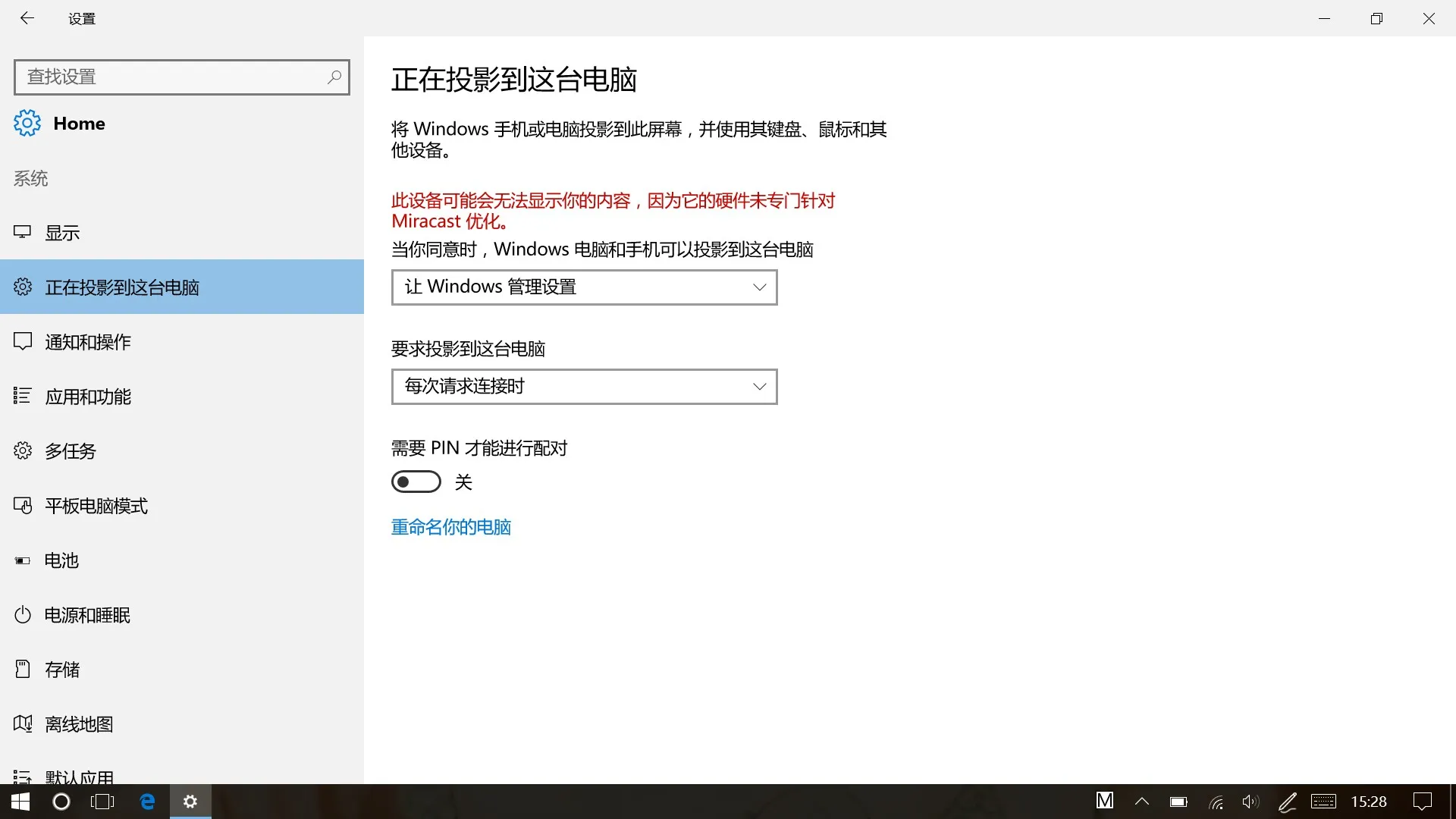Open the 每次请求连接时 dropdown
This screenshot has height=819, width=1456.
point(585,387)
